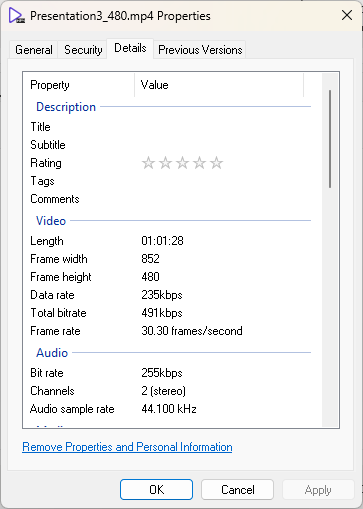Click the Audio sample rate property label
The image size is (363, 509).
[72, 409]
